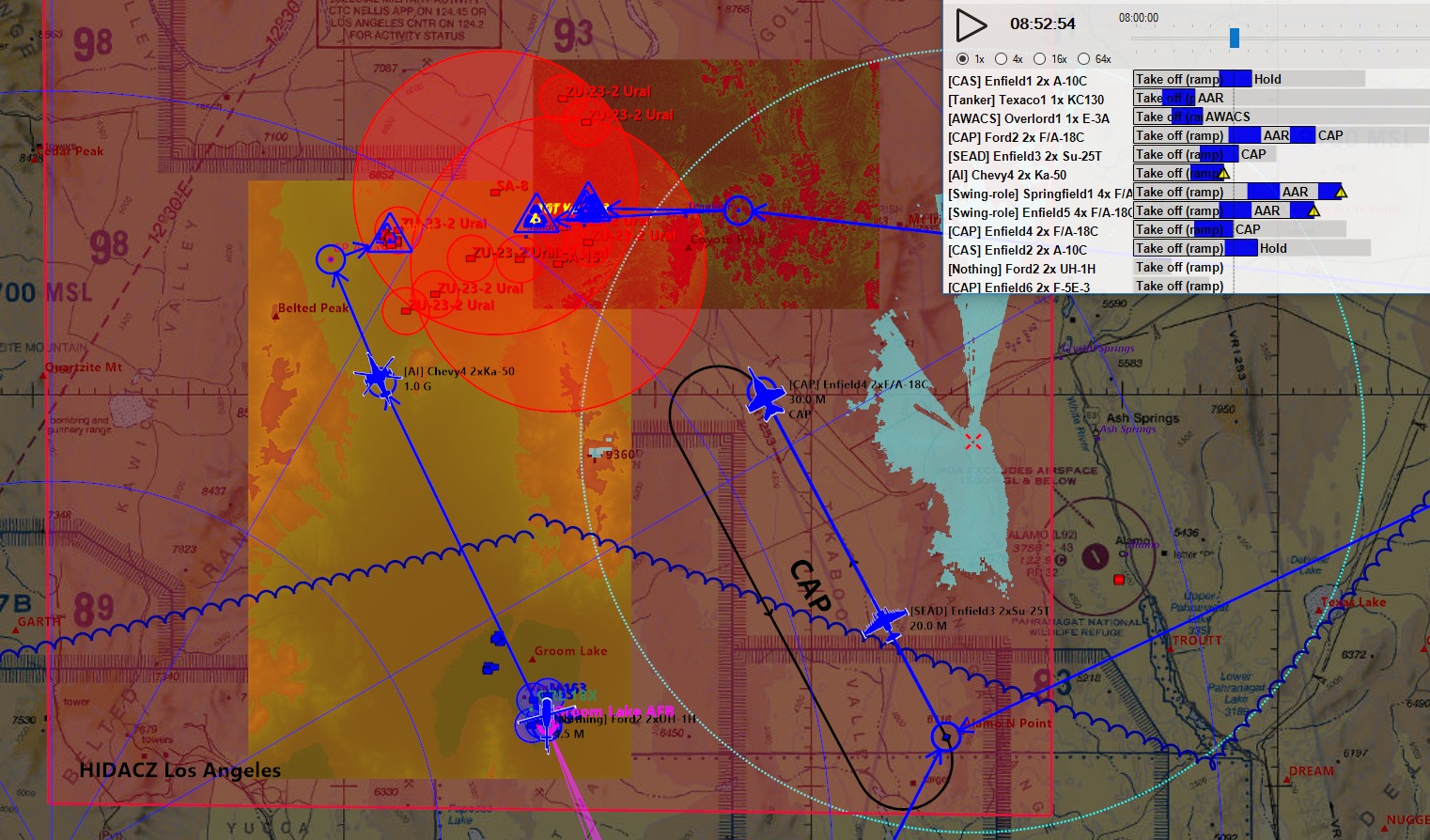Select the [Swing-role] Springfield1 row

1040,194
